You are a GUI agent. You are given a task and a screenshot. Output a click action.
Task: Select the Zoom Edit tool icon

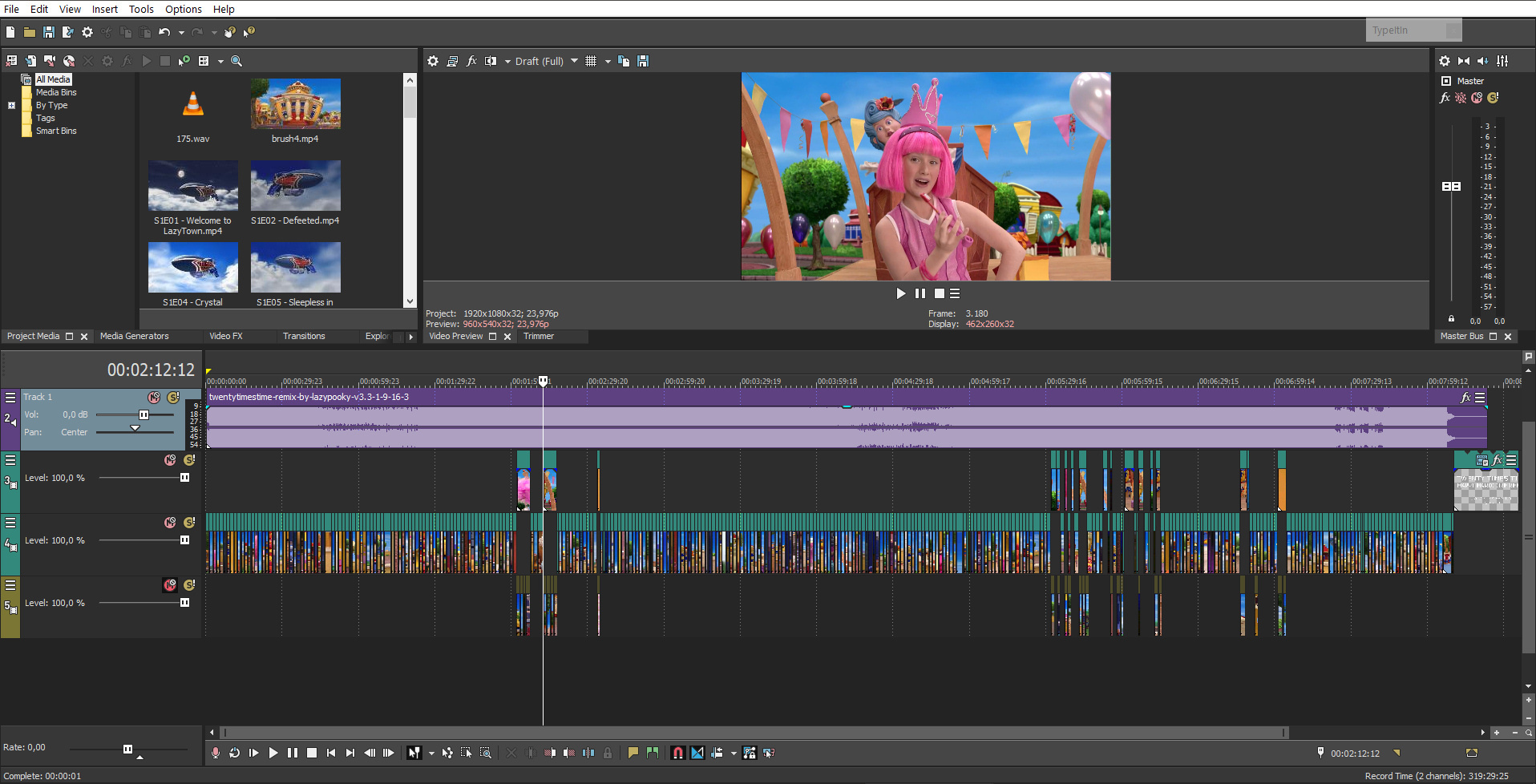(x=486, y=753)
